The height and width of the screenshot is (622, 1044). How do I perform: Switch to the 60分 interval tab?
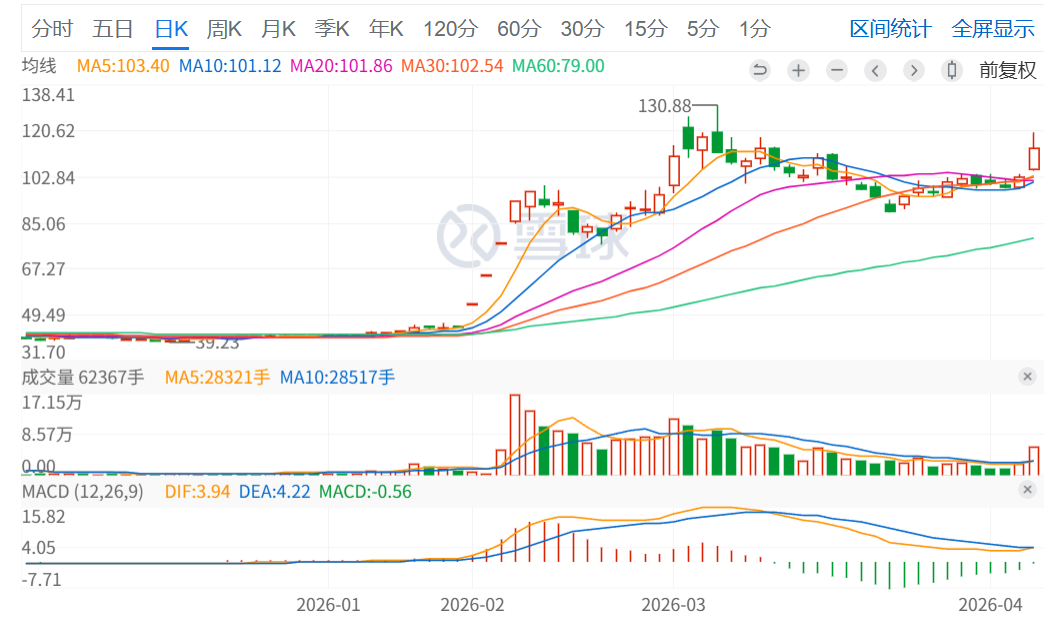pos(518,29)
